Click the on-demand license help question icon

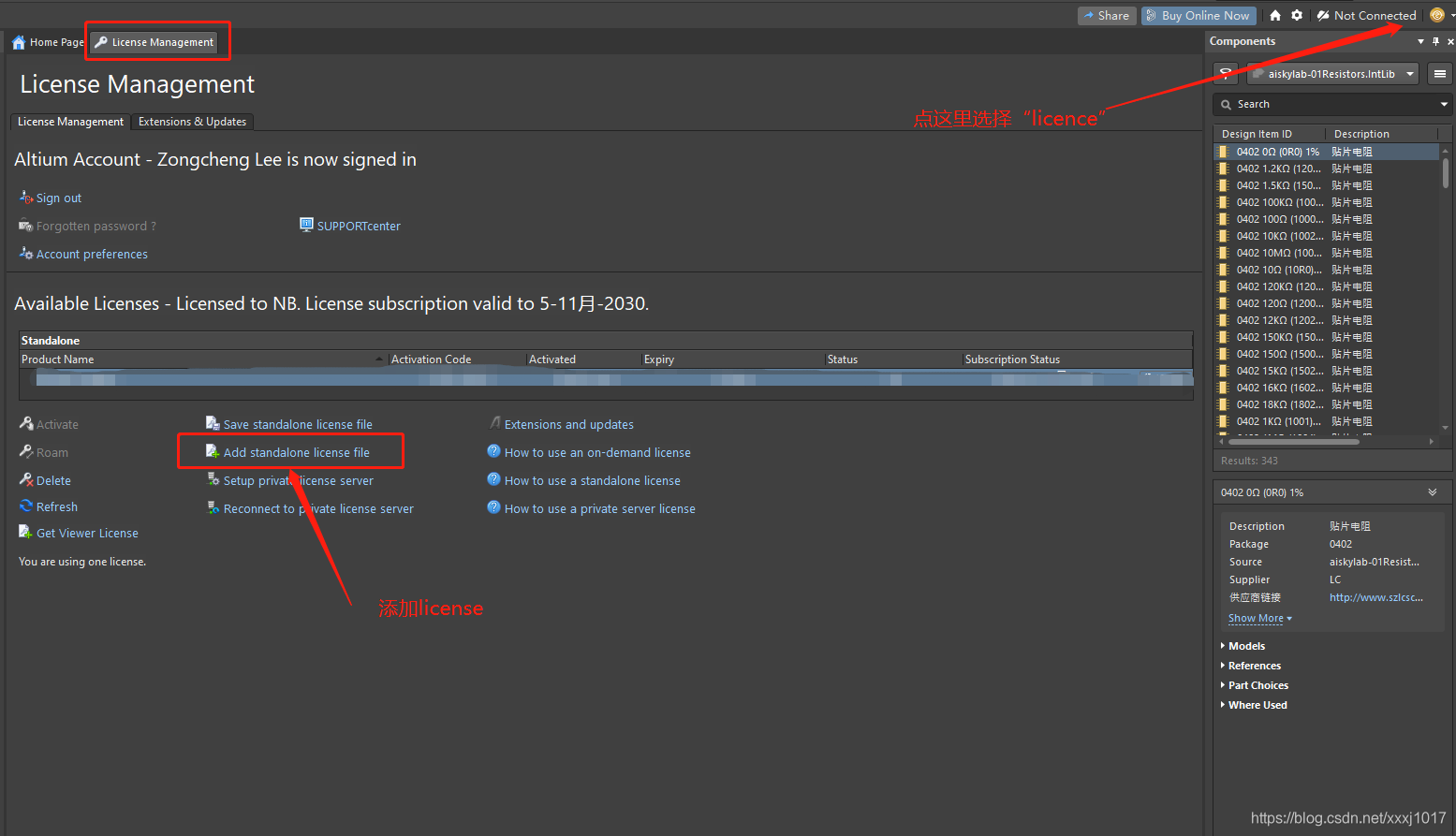pyautogui.click(x=493, y=451)
